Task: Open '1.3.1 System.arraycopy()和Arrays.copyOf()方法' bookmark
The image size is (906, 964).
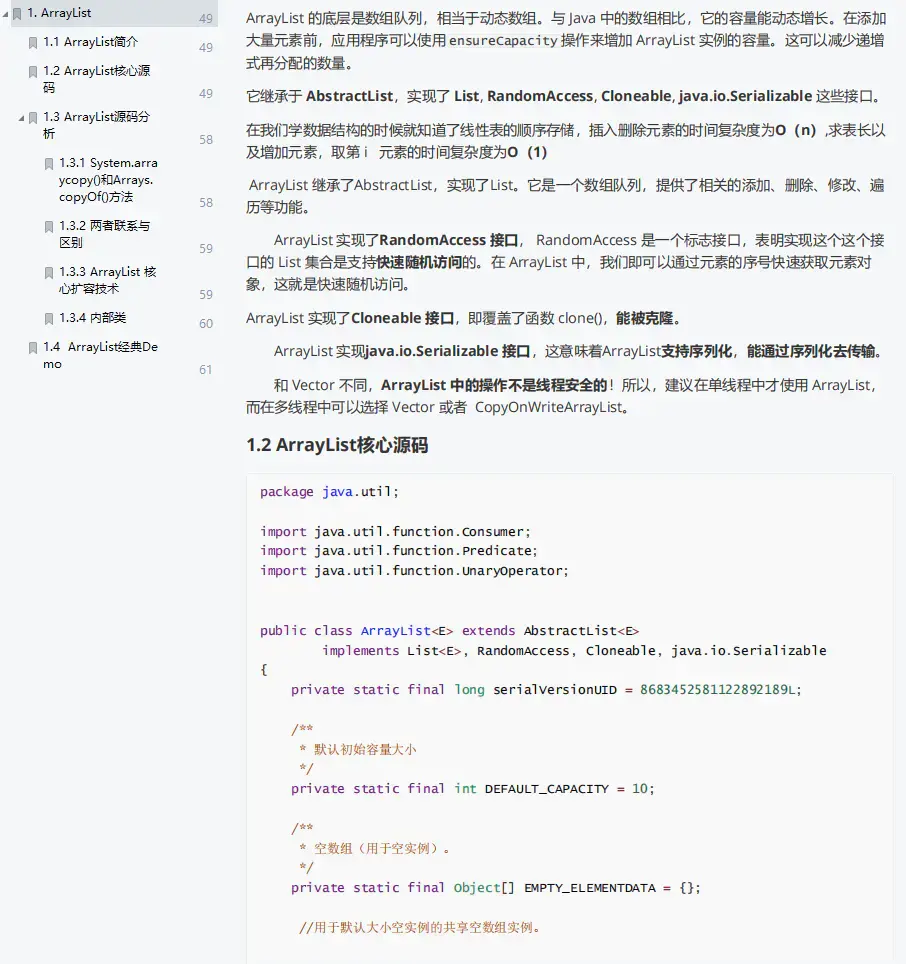Action: point(108,180)
